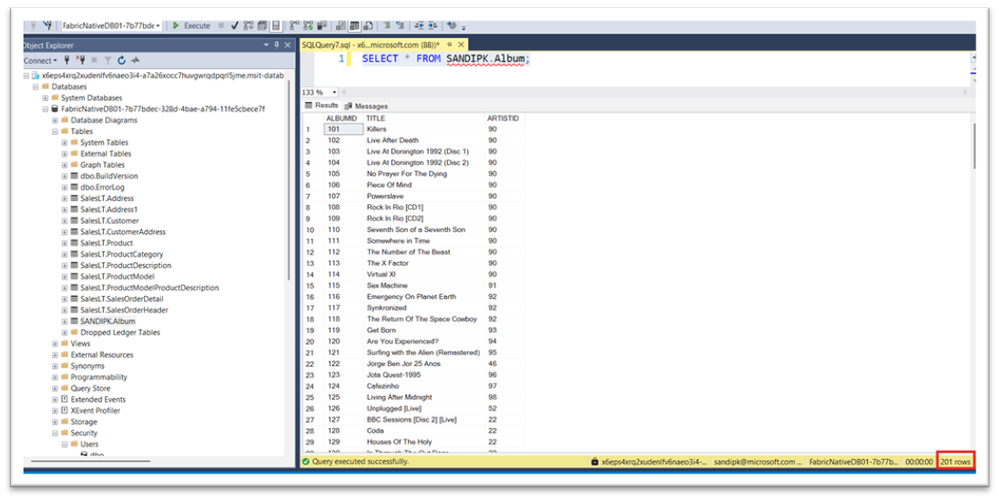Open Query Options toolbar icon

click(262, 26)
